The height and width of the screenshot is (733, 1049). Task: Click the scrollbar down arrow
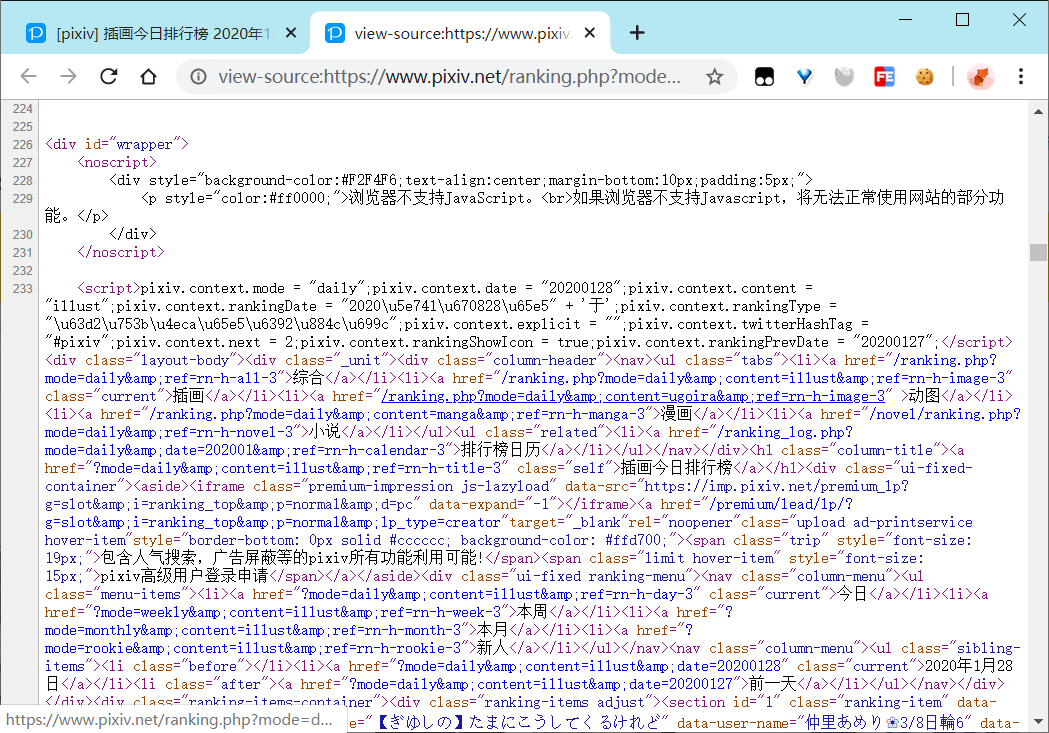[1038, 722]
